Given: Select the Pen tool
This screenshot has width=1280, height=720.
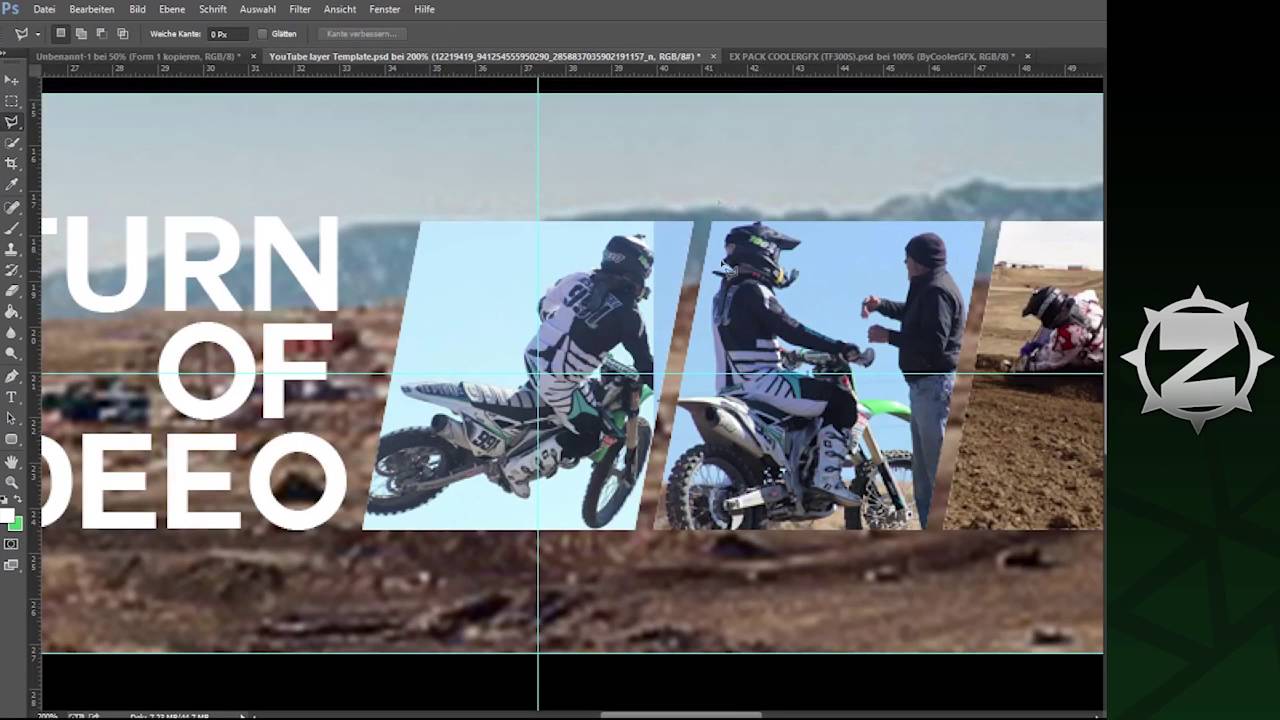Looking at the screenshot, I should pos(11,377).
